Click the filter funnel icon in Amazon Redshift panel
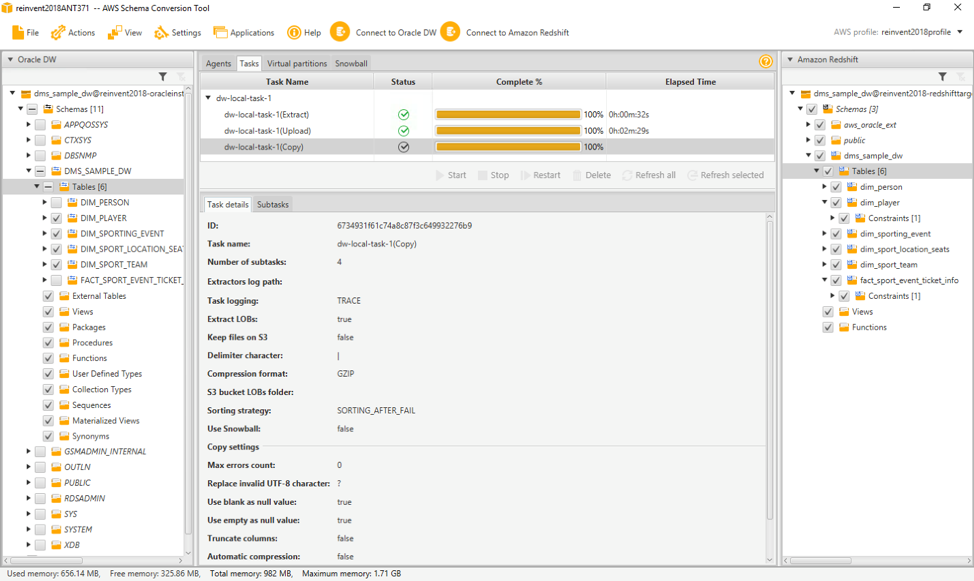Screen dimensions: 974x581 click(x=942, y=76)
